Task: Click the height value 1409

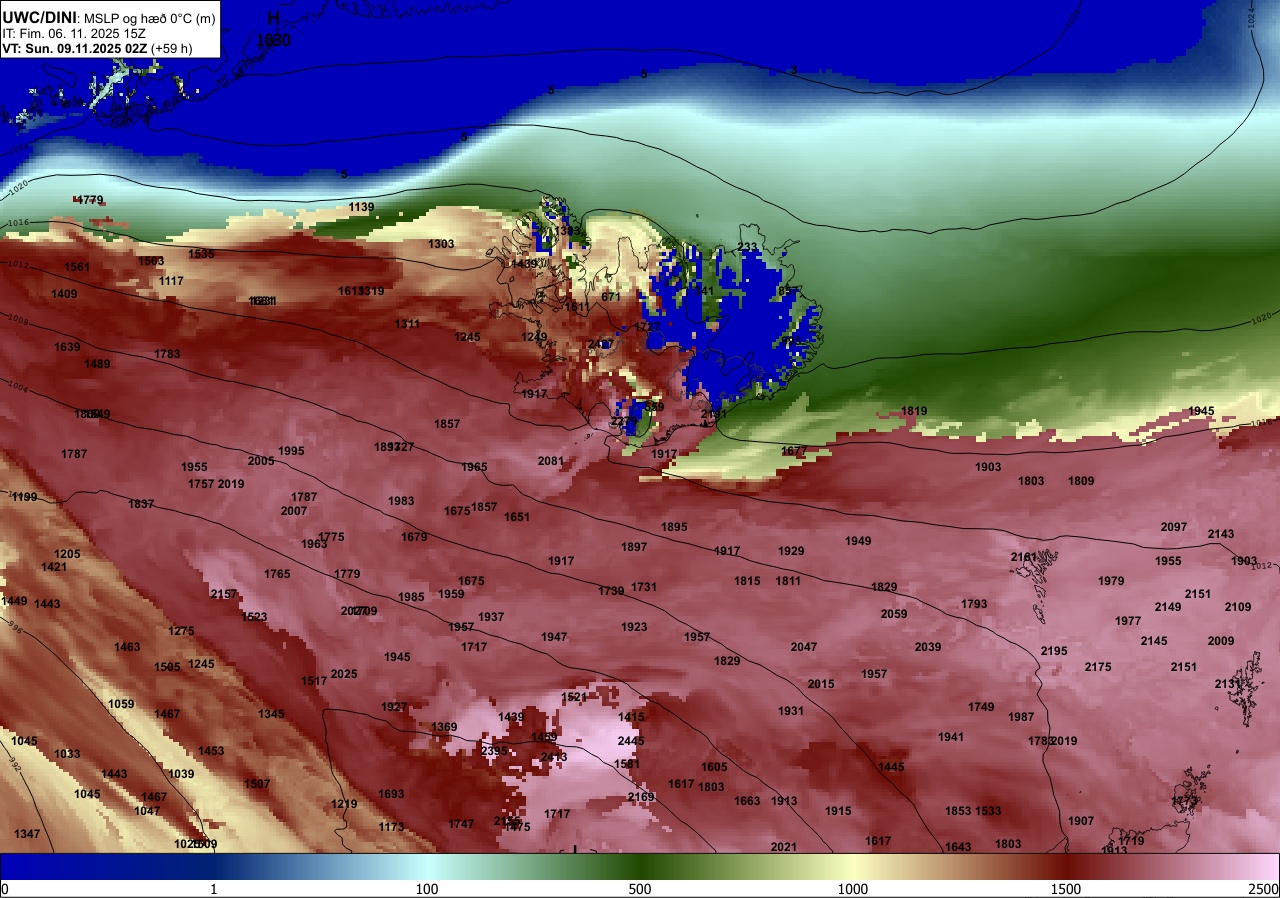Action: coord(64,294)
